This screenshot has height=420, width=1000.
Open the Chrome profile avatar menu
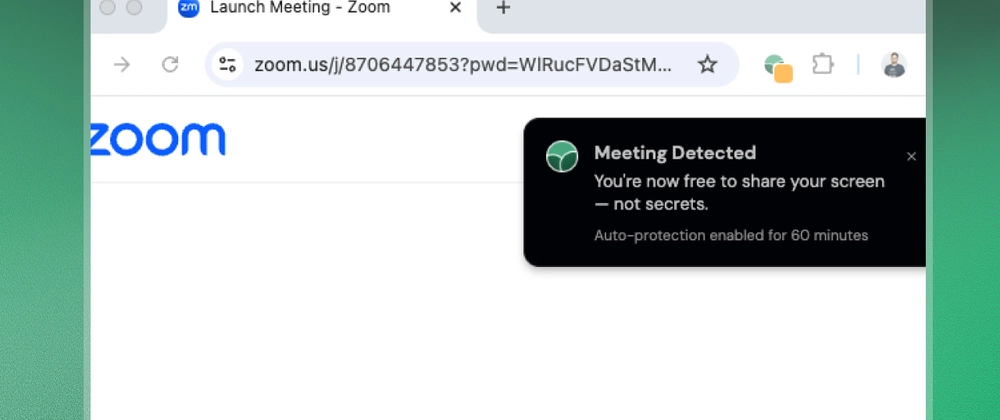coord(894,64)
